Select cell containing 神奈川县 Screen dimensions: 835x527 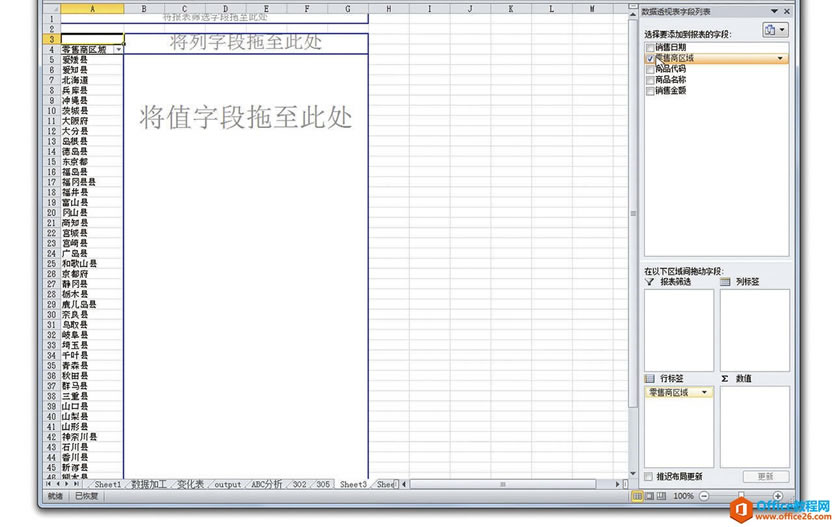point(92,437)
